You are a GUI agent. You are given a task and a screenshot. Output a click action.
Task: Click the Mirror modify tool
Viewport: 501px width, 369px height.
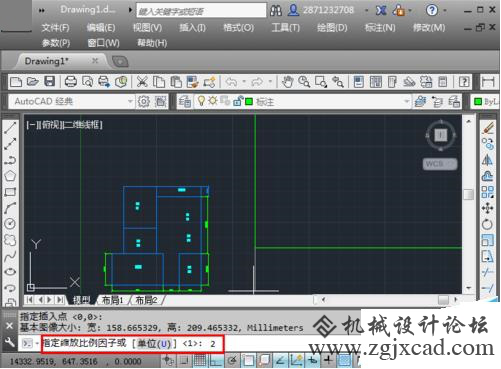[488, 160]
